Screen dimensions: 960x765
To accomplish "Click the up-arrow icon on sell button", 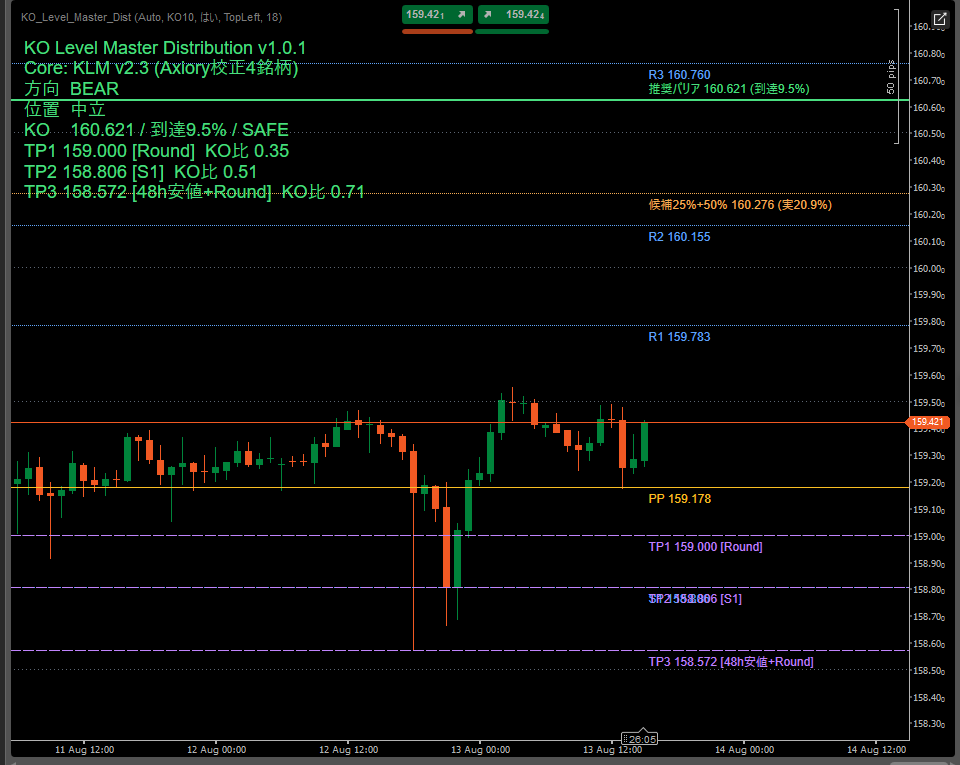I will pos(462,14).
